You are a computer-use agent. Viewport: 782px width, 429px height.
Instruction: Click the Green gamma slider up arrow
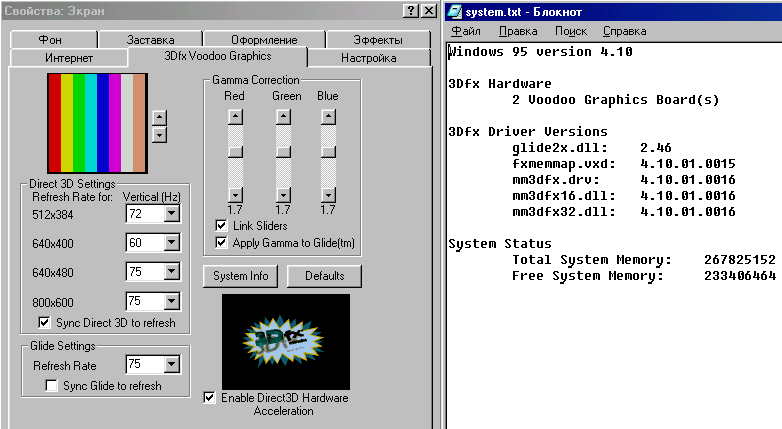283,117
